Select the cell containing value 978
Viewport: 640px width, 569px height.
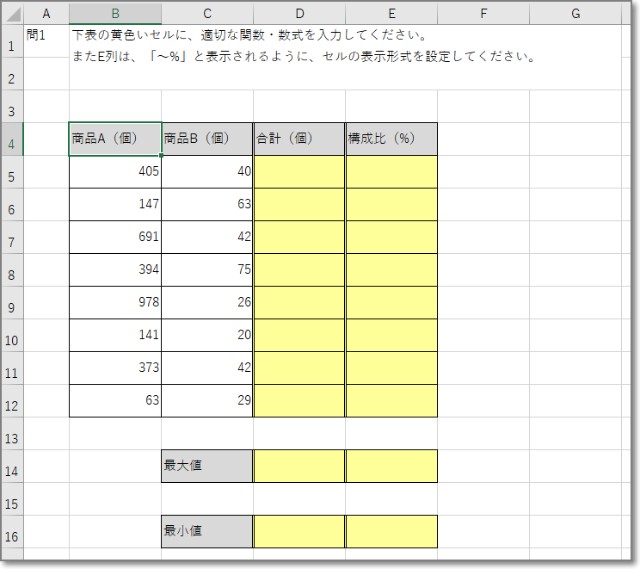pos(115,303)
